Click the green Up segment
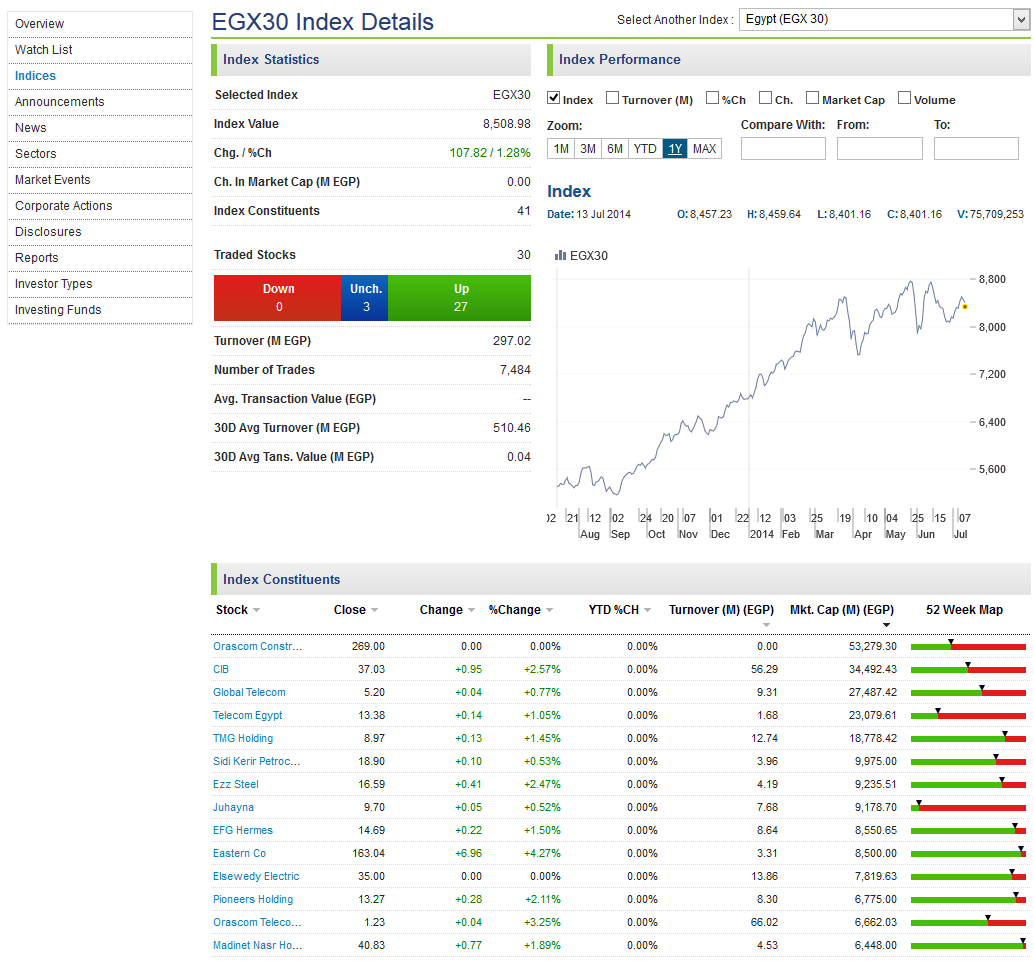Viewport: 1034px width, 961px height. tap(460, 298)
